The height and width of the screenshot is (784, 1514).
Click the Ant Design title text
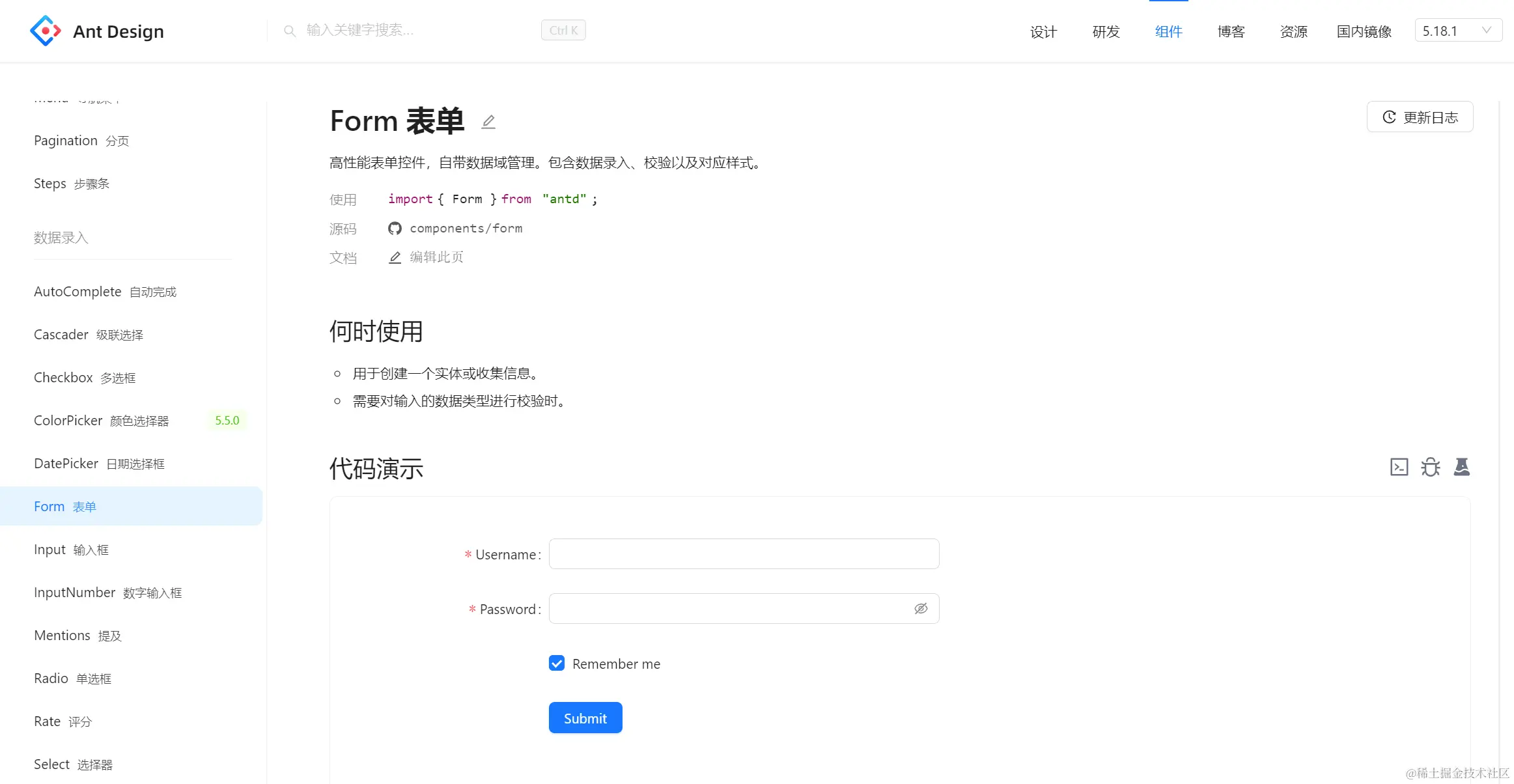coord(119,31)
